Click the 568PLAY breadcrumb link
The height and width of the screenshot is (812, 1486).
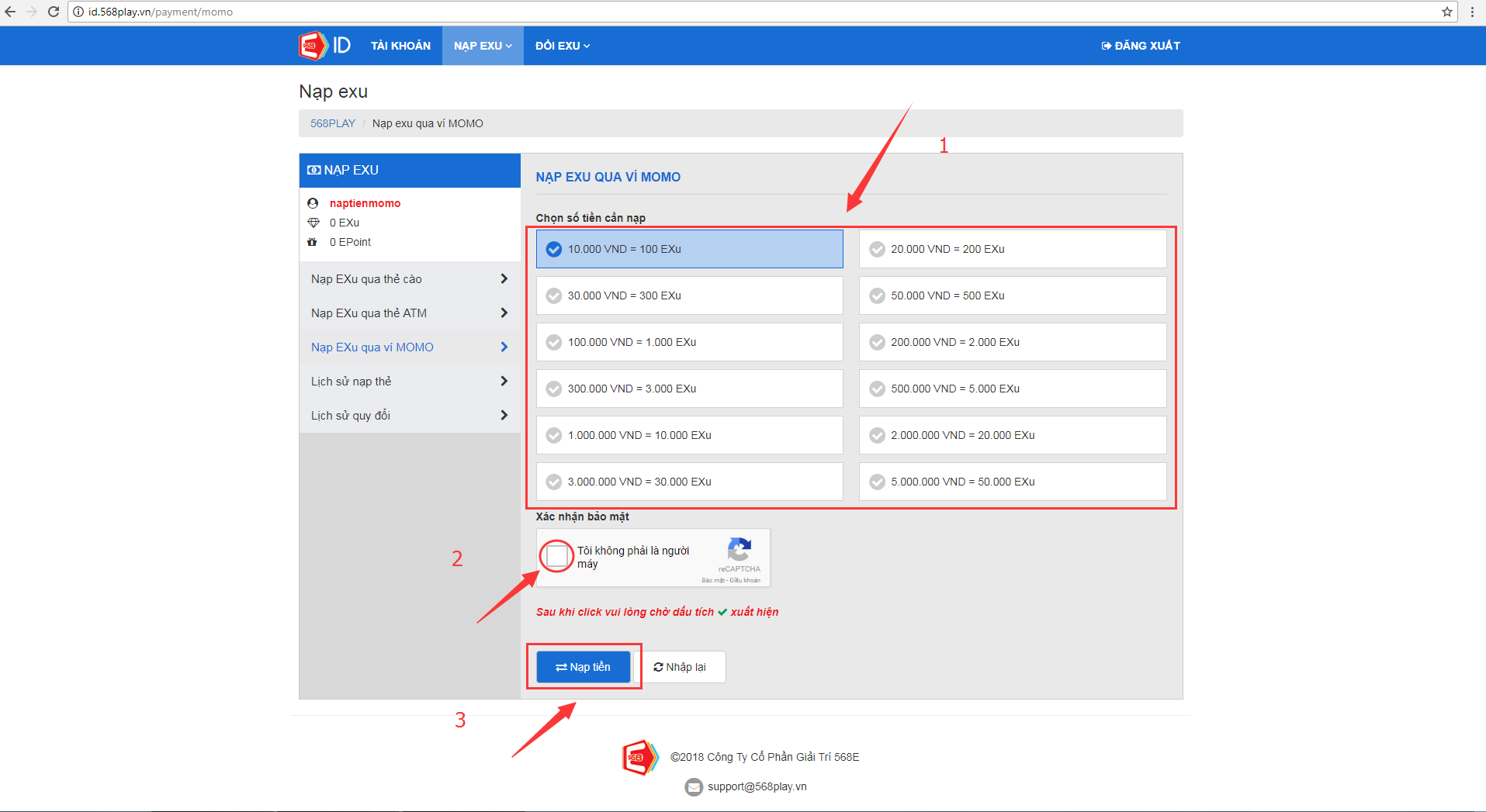tap(333, 123)
